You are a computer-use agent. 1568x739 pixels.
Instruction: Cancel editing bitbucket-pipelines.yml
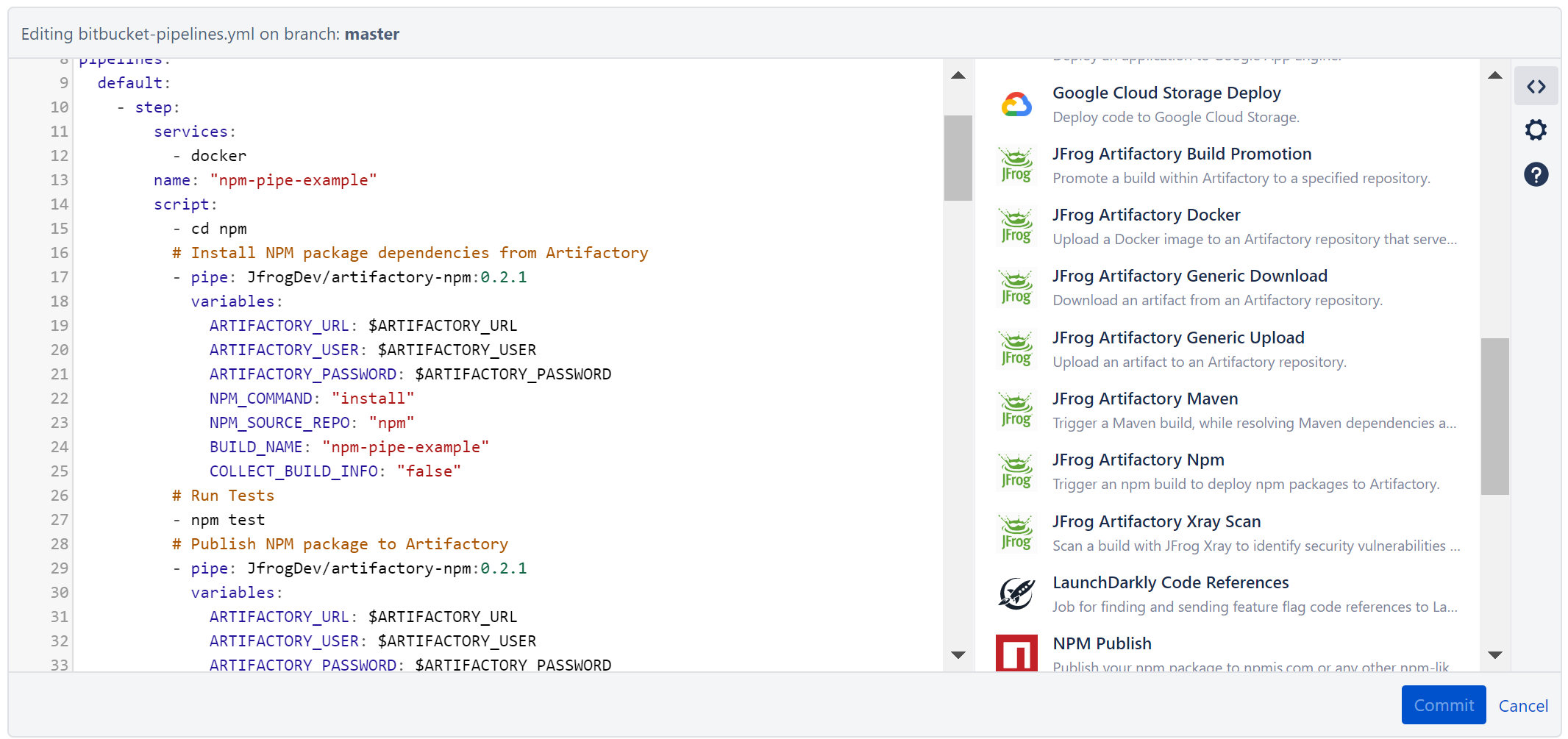pyautogui.click(x=1523, y=704)
